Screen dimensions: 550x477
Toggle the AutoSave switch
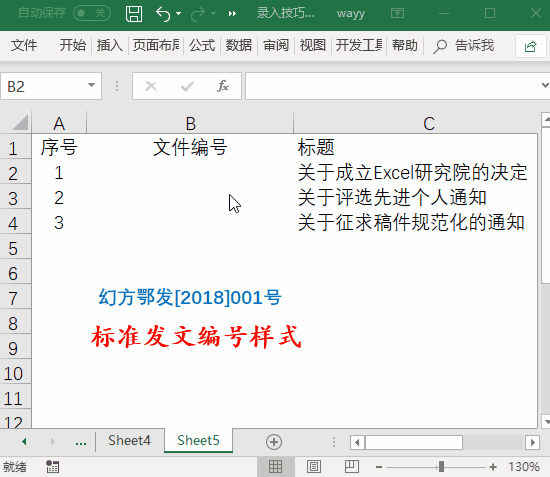pos(92,13)
